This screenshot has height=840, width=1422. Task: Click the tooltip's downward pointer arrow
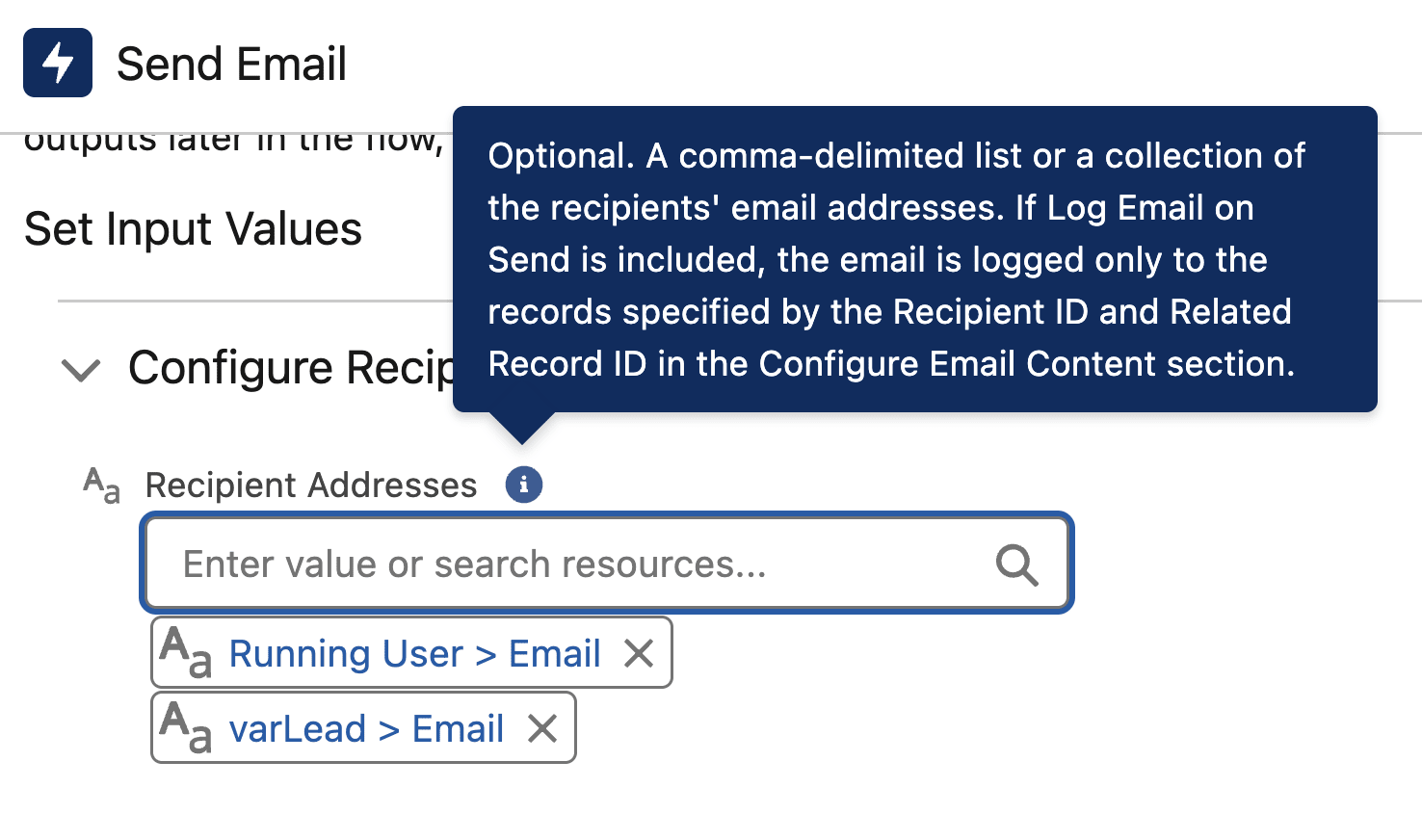click(522, 428)
